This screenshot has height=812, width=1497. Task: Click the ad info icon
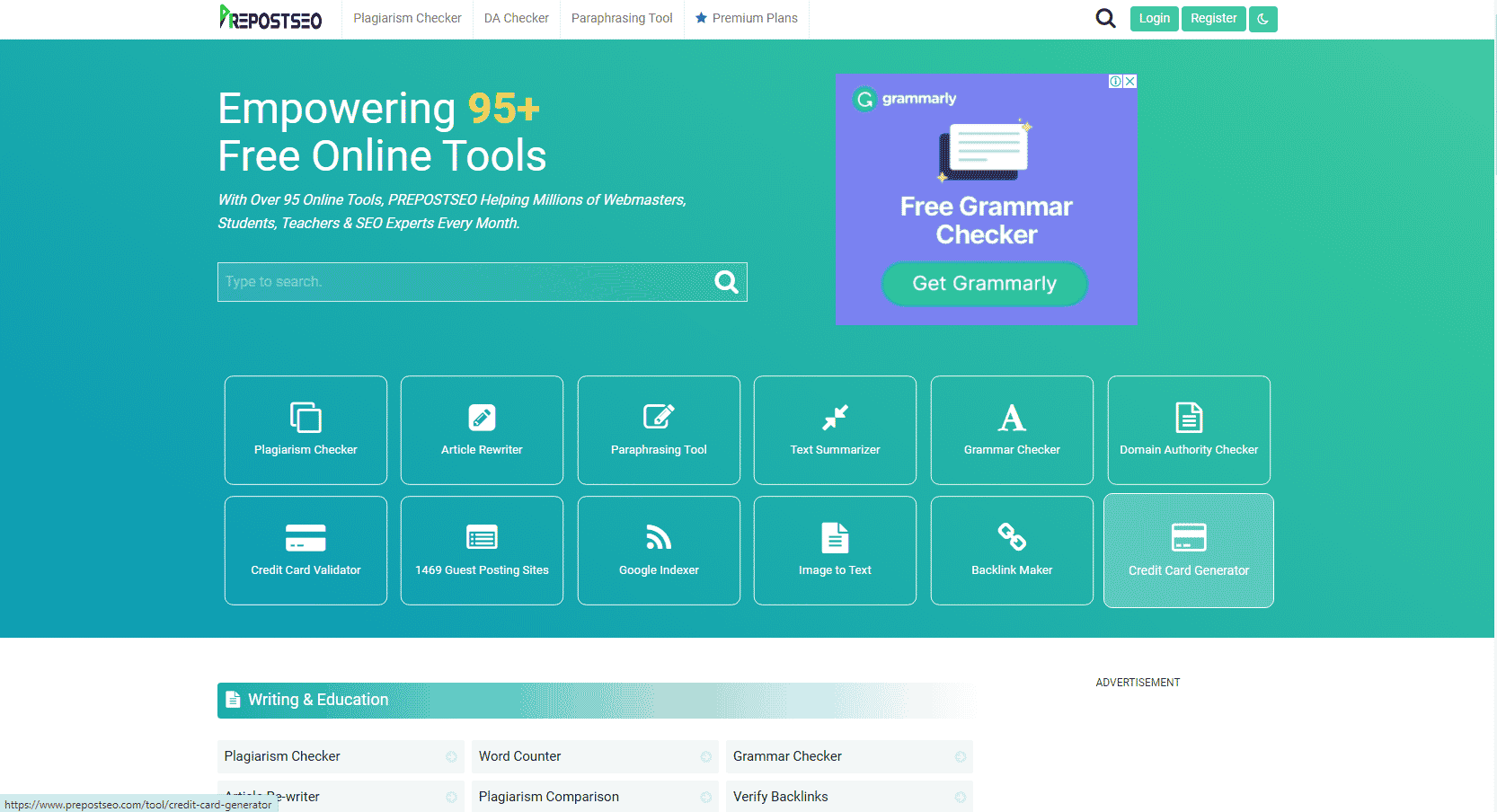point(1115,81)
